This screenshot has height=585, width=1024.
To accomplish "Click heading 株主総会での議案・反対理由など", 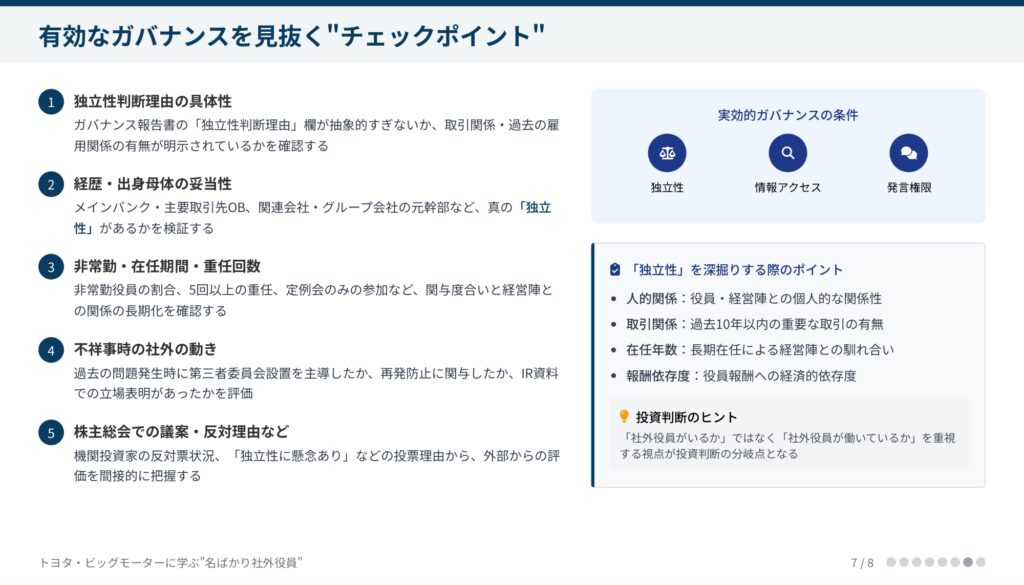I will (x=181, y=432).
